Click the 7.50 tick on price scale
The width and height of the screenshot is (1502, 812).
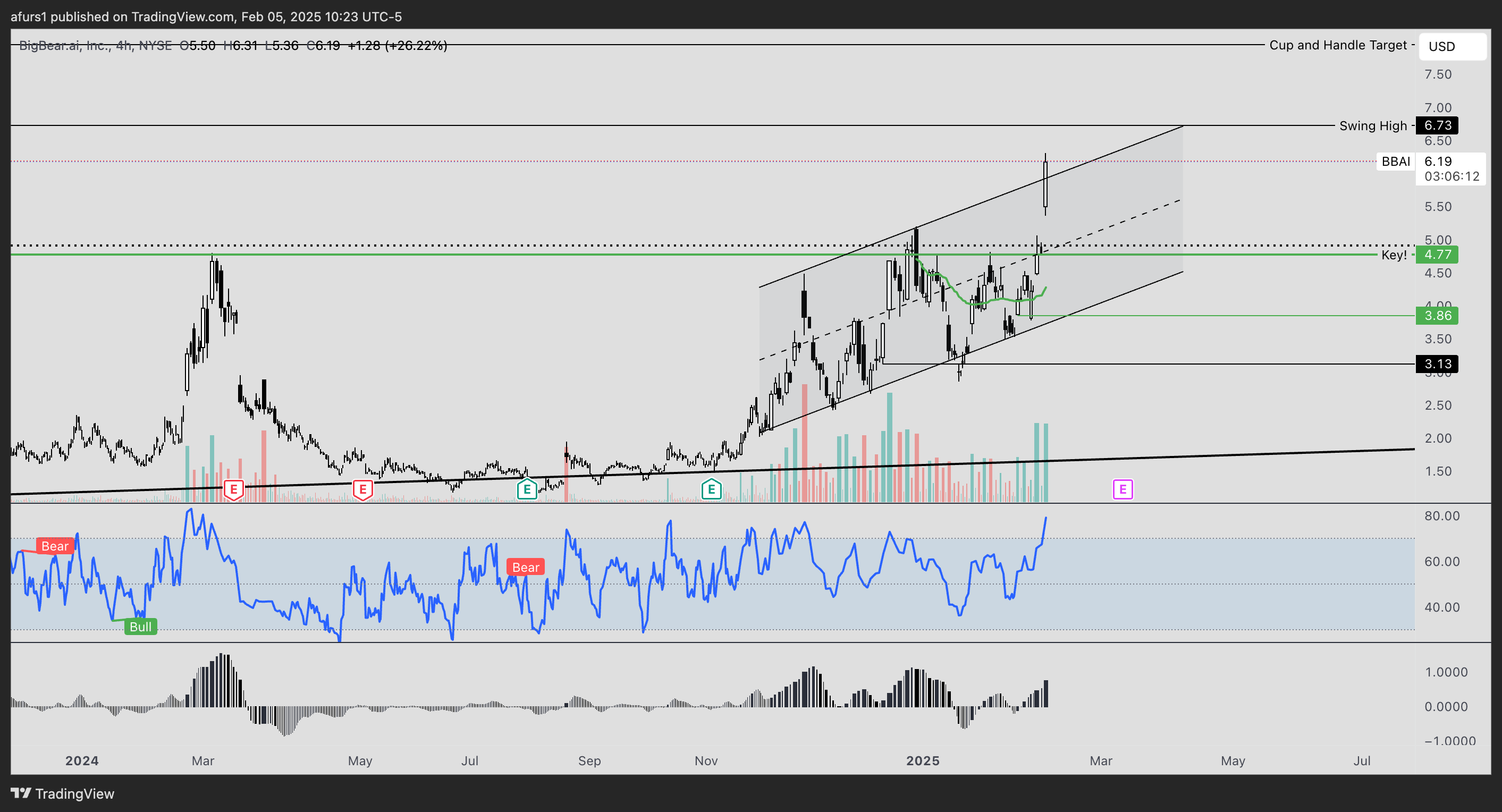pos(1438,74)
